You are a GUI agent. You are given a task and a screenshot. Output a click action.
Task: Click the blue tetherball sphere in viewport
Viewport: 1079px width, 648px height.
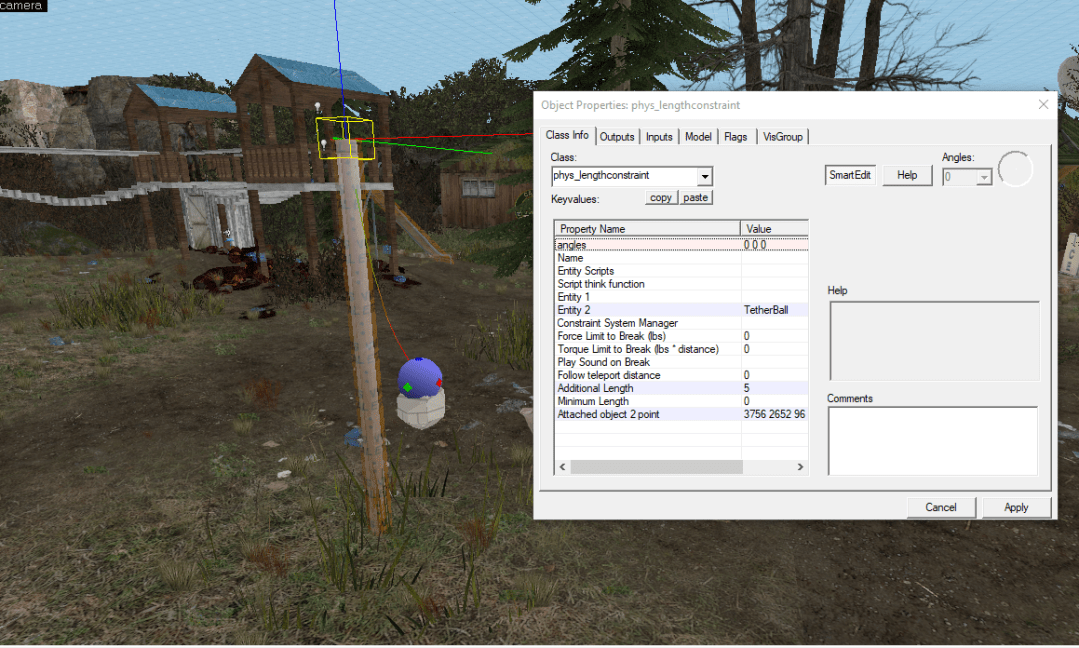click(420, 377)
